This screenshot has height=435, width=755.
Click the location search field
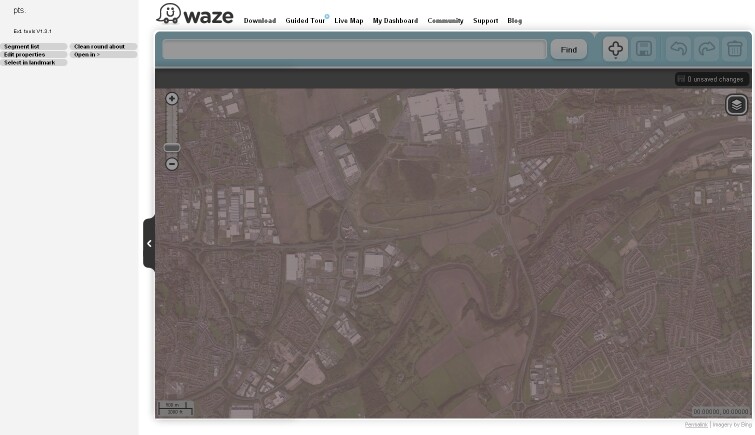[x=354, y=49]
